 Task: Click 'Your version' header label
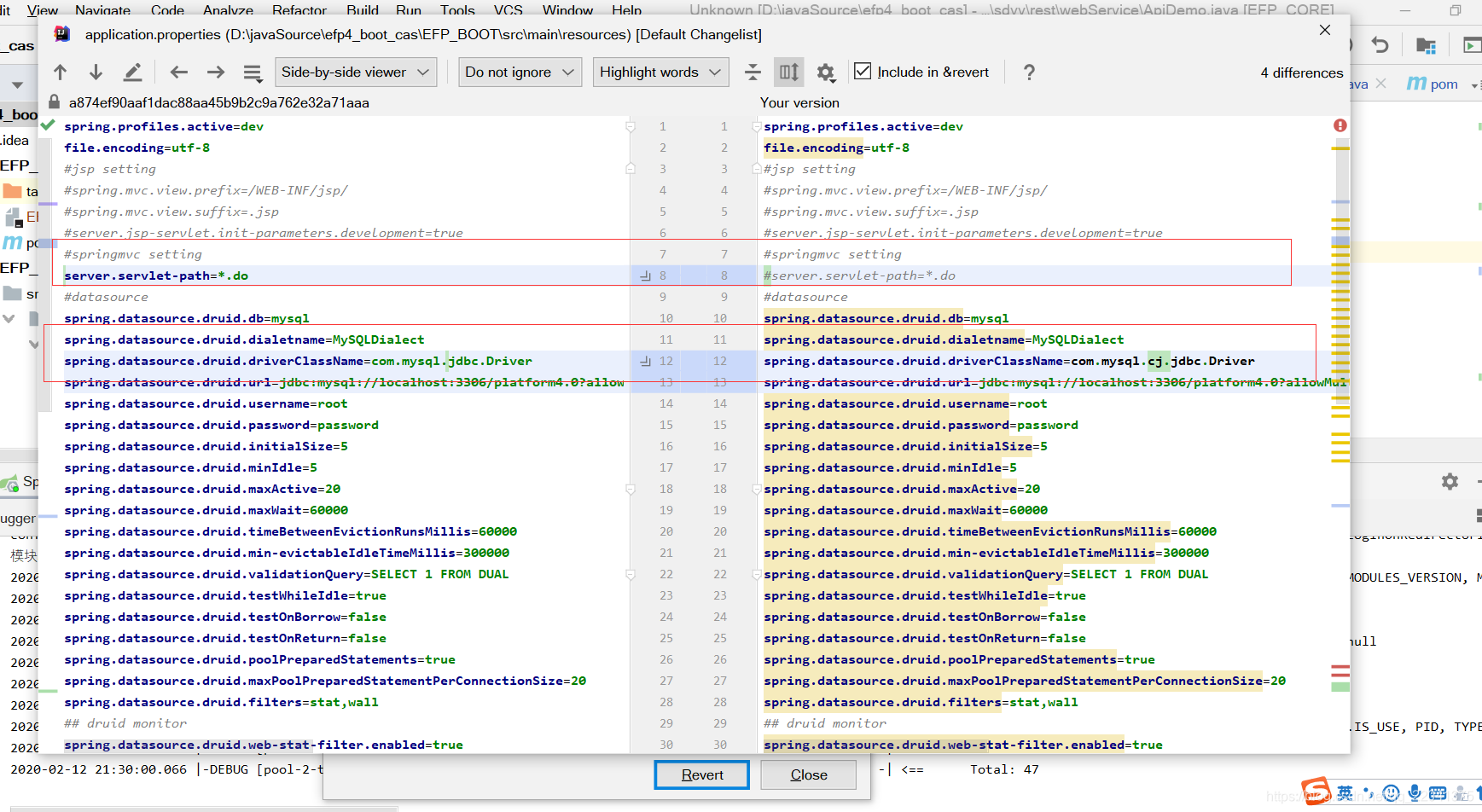[799, 102]
